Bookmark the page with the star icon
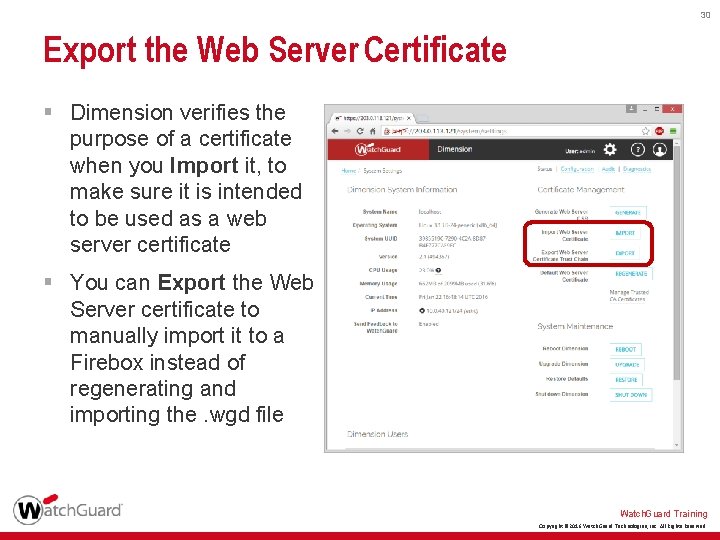 pyautogui.click(x=646, y=131)
